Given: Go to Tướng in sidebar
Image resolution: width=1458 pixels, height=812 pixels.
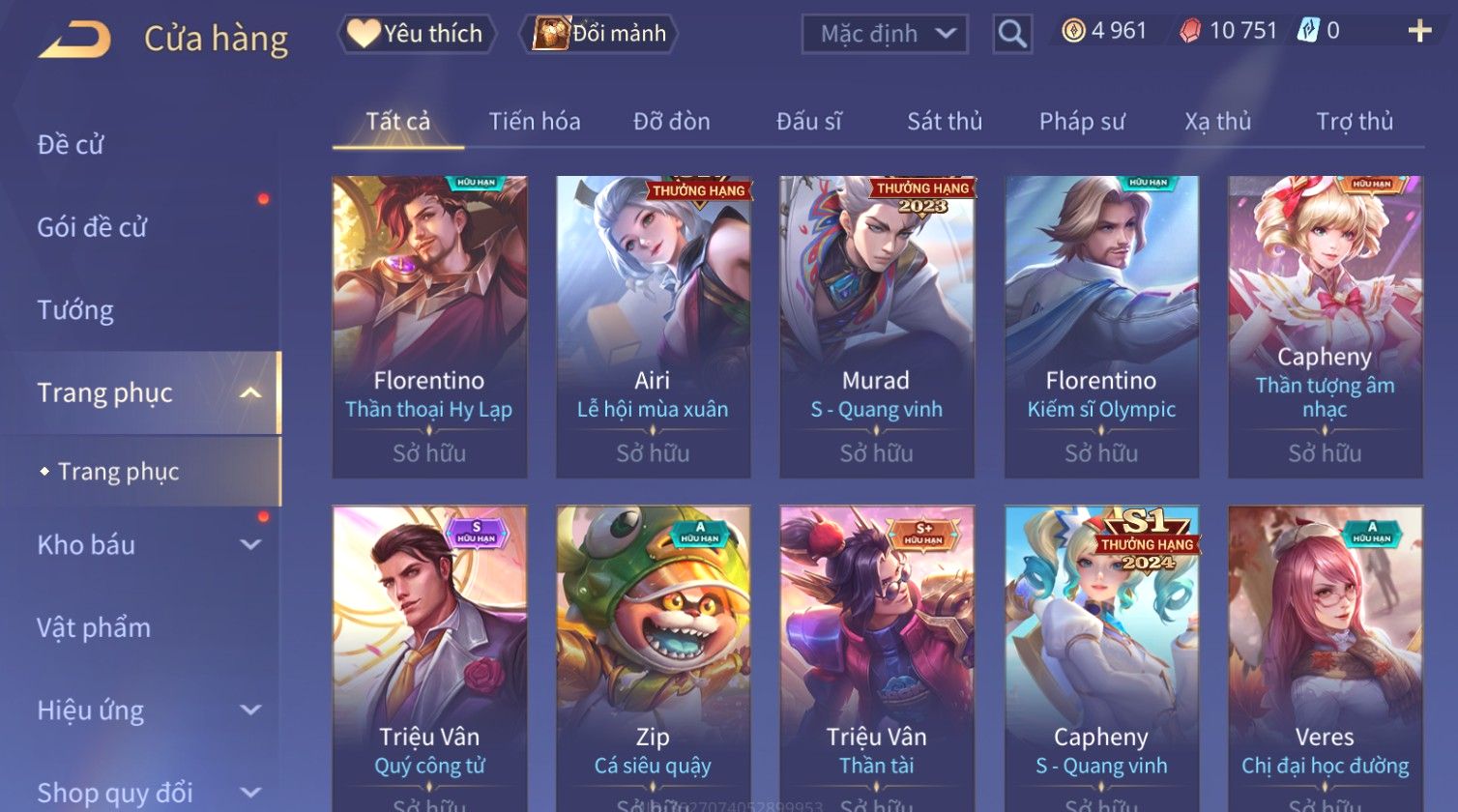Looking at the screenshot, I should (x=75, y=310).
